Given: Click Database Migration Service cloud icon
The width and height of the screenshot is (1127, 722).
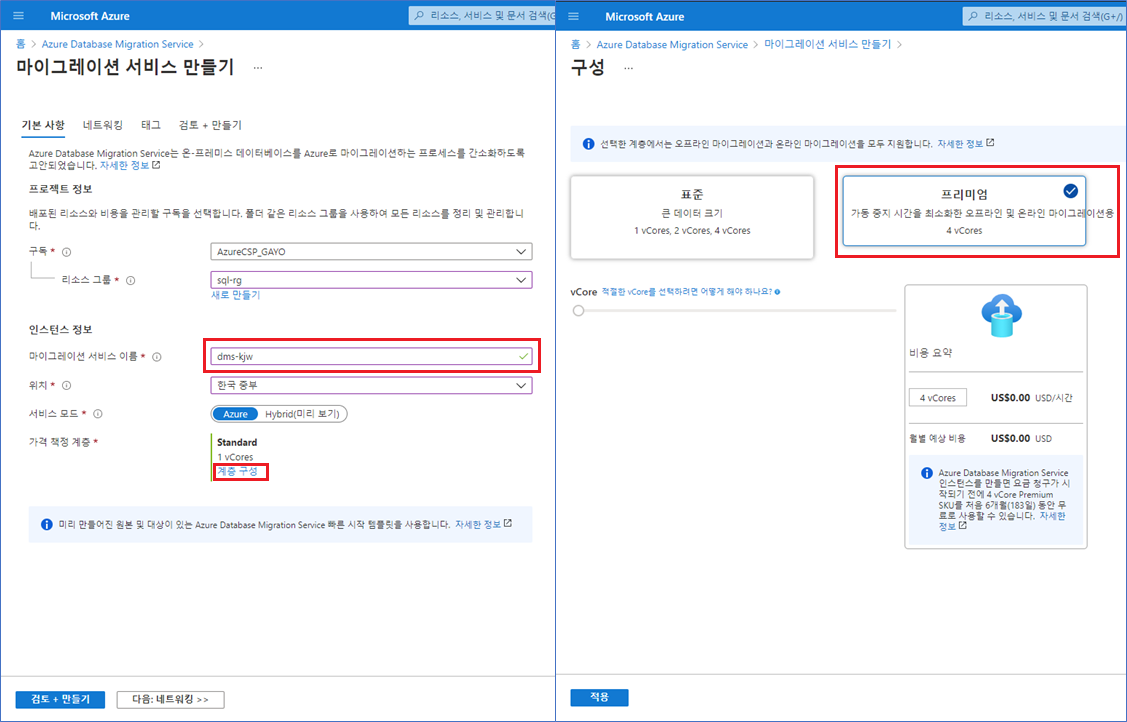Looking at the screenshot, I should click(x=1001, y=315).
